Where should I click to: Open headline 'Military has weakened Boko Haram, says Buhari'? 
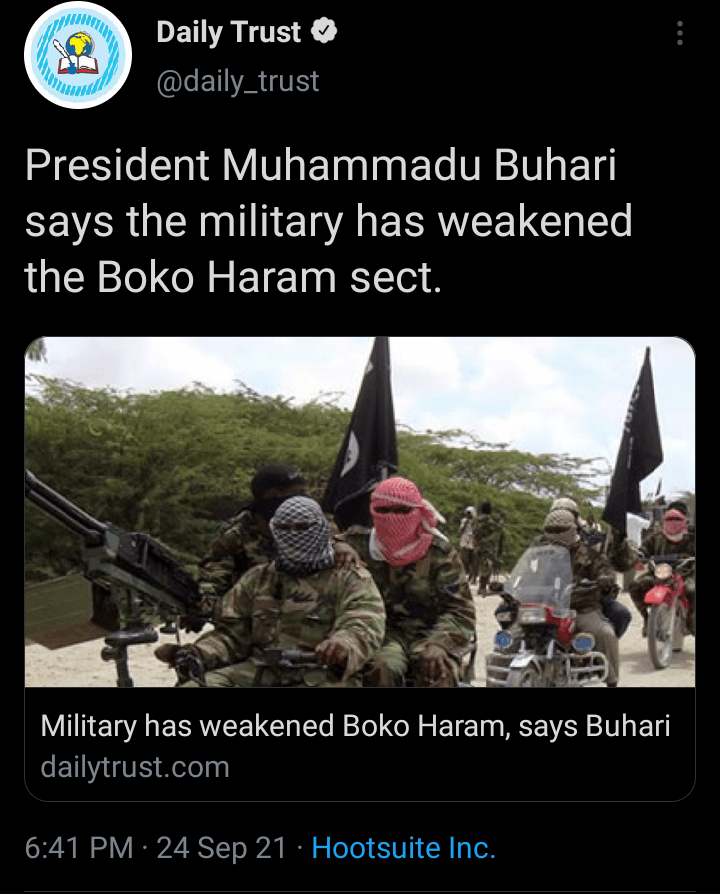[355, 726]
